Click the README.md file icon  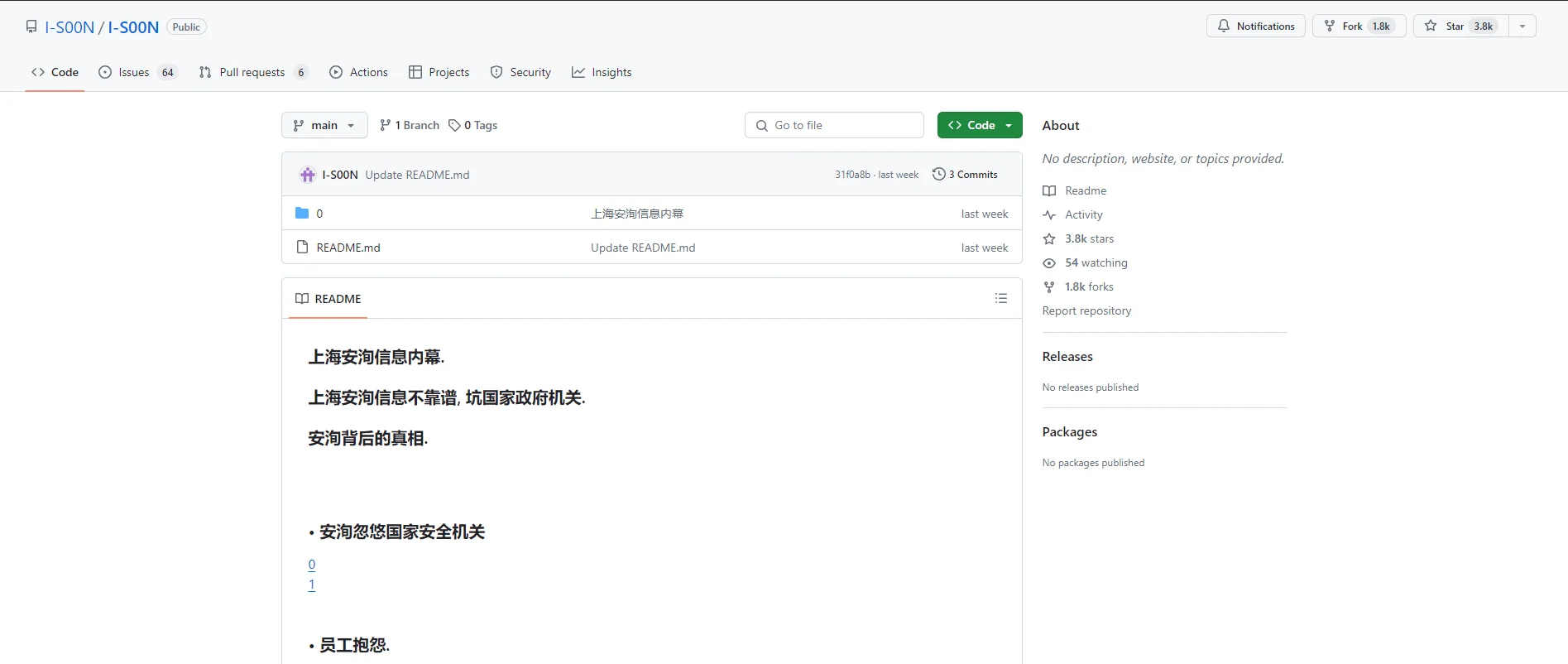[x=302, y=248]
